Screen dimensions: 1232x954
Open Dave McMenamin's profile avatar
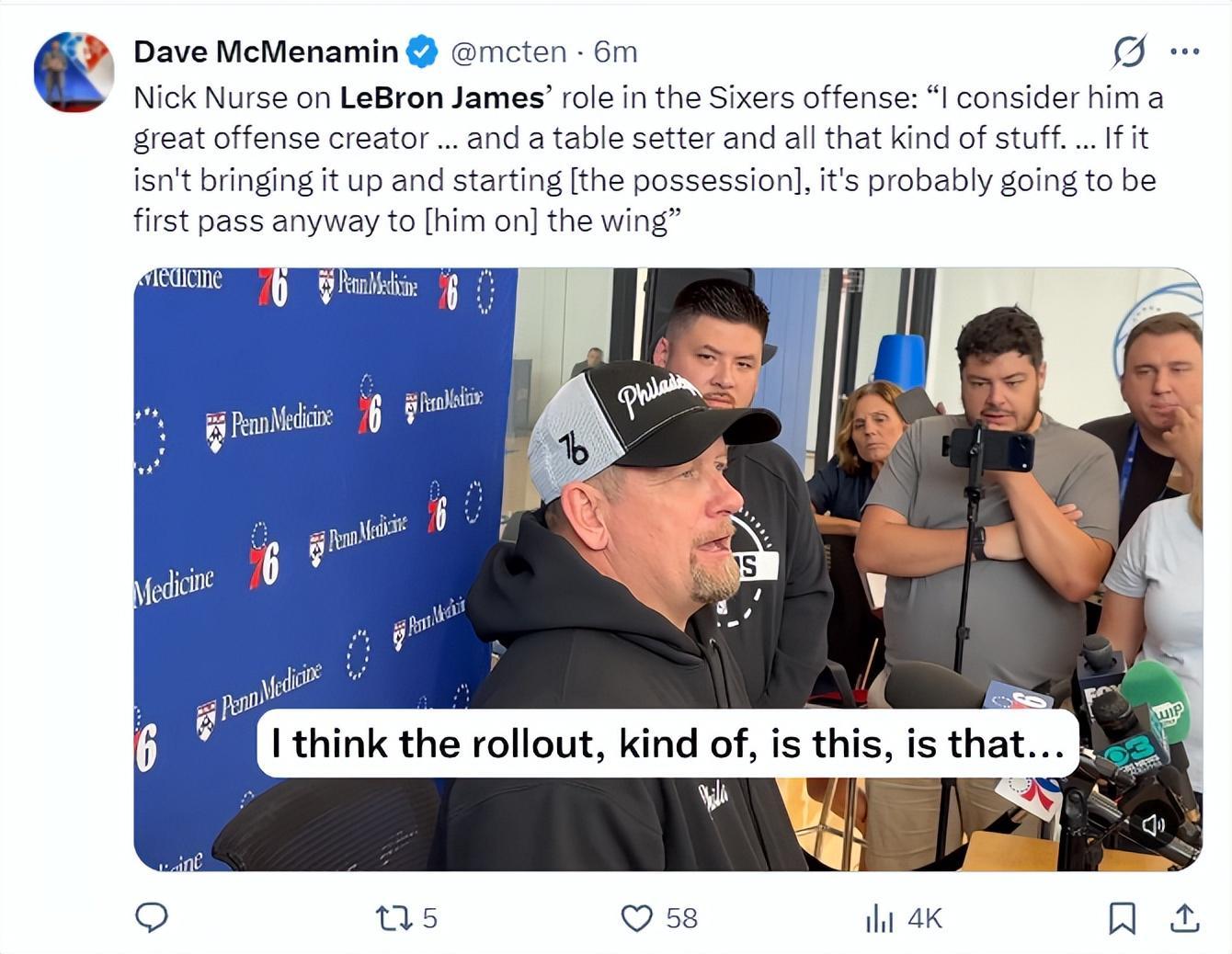click(74, 72)
